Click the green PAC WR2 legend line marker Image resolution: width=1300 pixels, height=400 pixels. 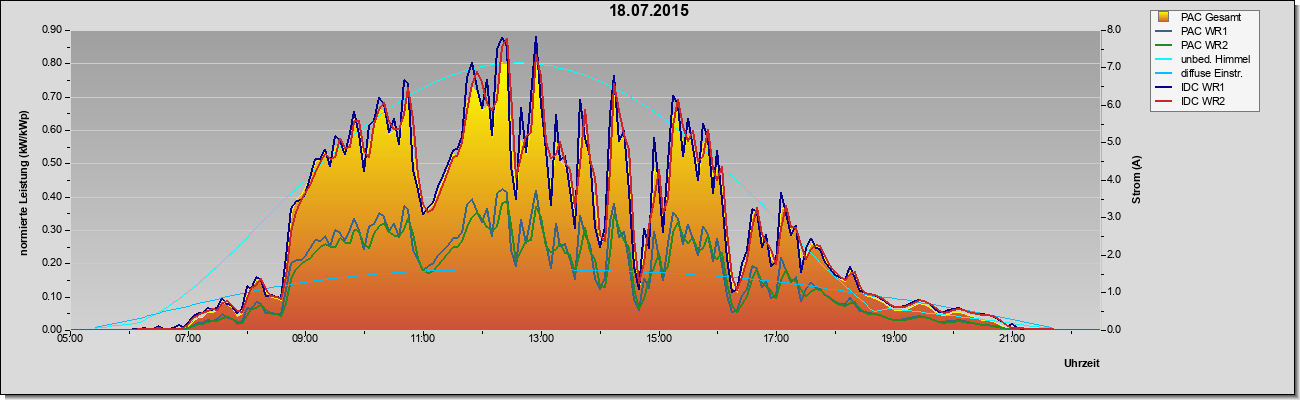tap(1164, 45)
